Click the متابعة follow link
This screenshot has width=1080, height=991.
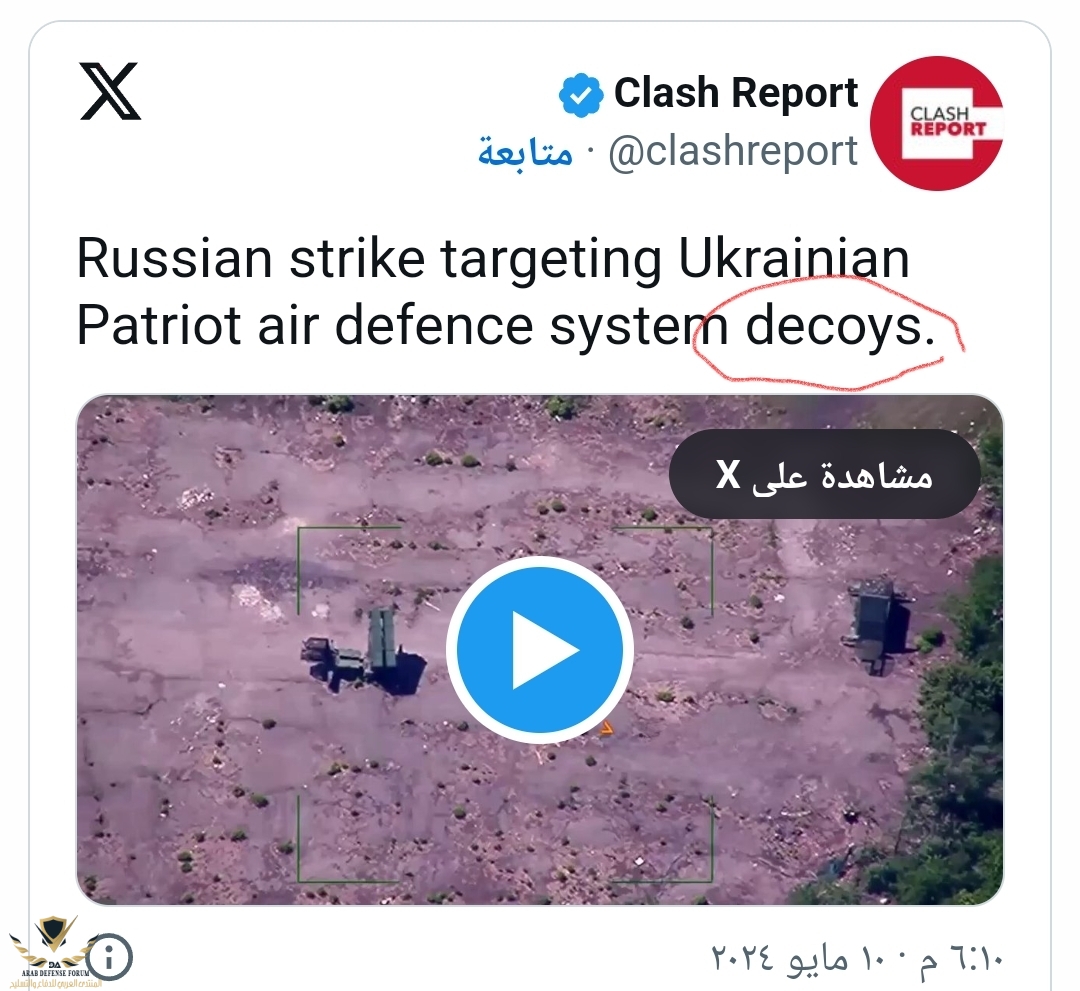coord(526,151)
